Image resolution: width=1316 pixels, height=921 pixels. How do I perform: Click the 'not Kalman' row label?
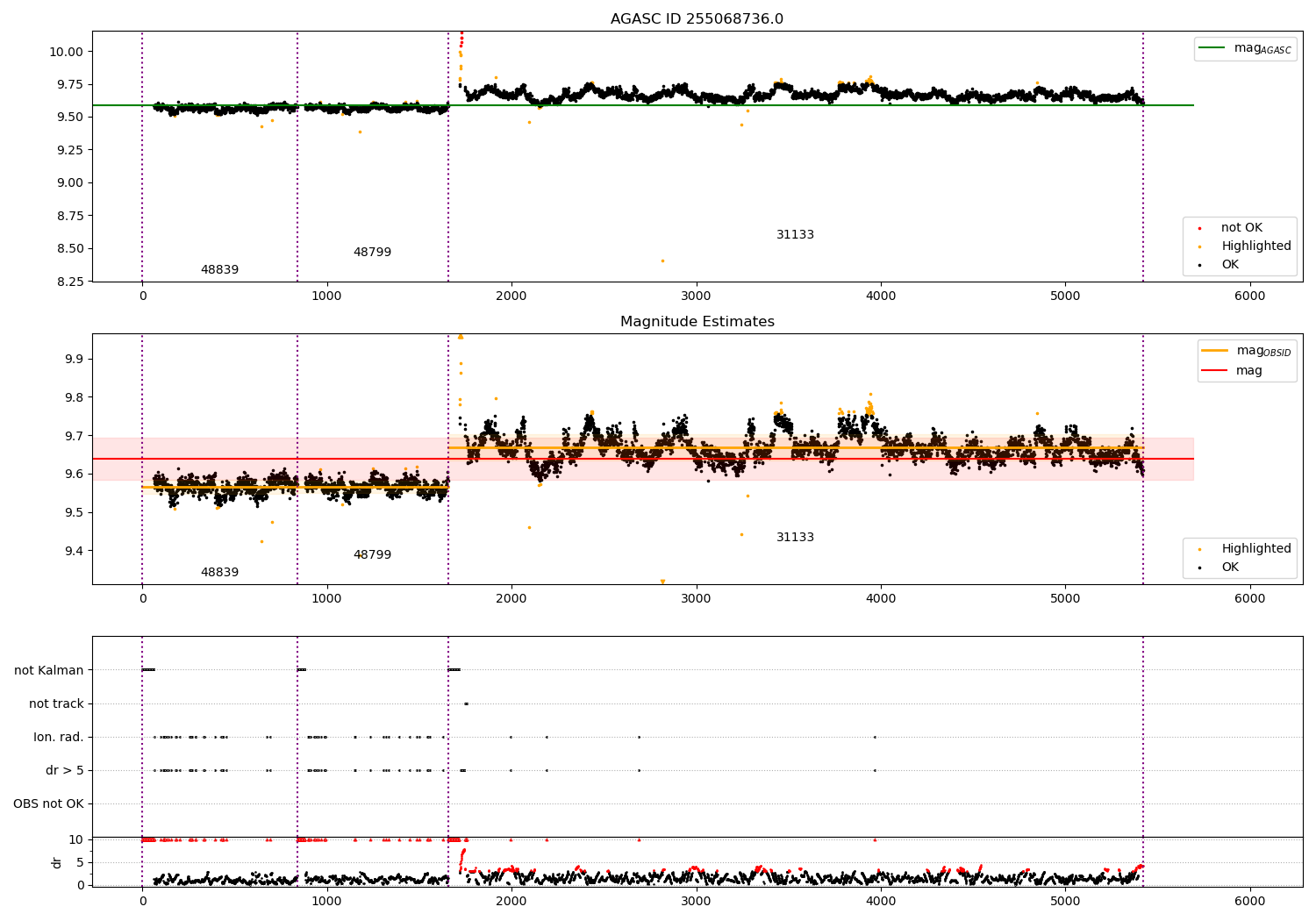(49, 670)
